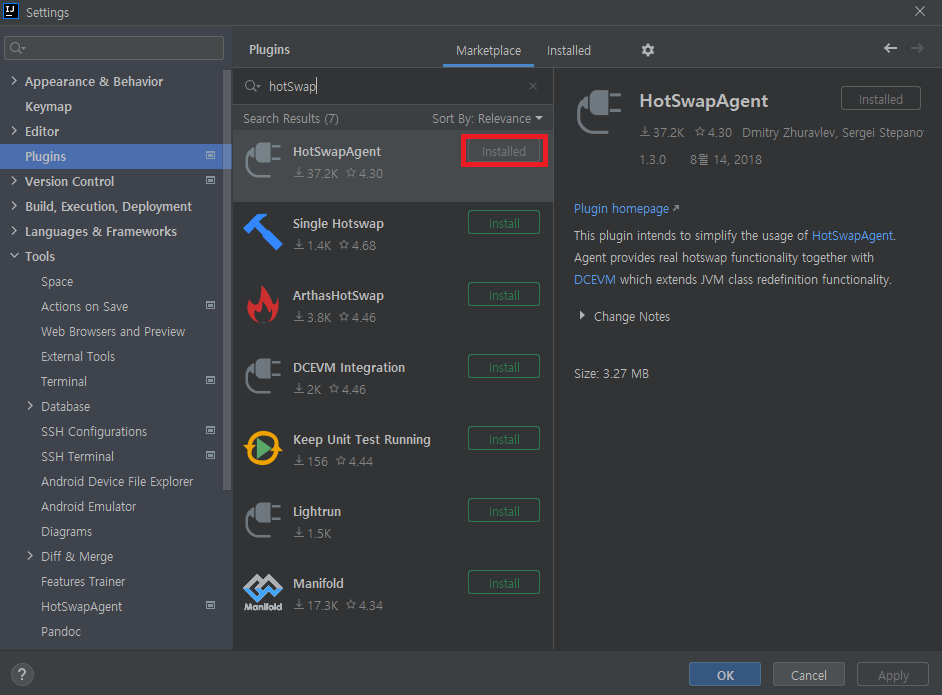942x695 pixels.
Task: Click the project-level icon beside HotSwapAgent
Action: pyautogui.click(x=210, y=605)
